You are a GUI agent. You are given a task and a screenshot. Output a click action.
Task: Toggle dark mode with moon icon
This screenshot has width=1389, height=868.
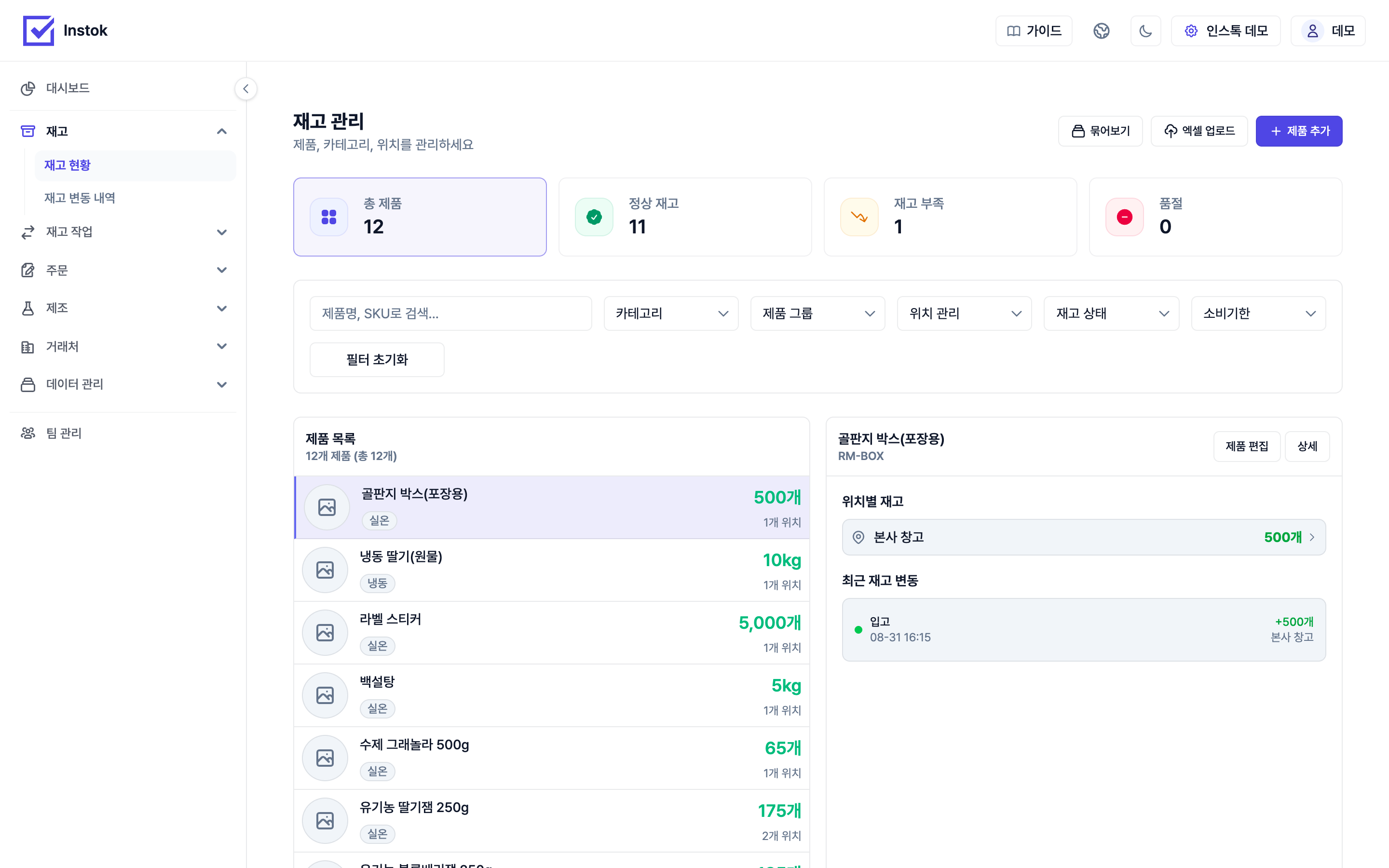(x=1145, y=30)
